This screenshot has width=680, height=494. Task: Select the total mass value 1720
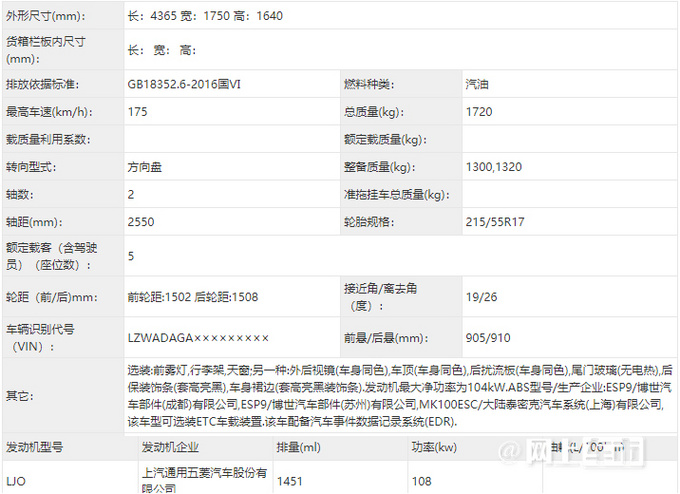click(479, 112)
